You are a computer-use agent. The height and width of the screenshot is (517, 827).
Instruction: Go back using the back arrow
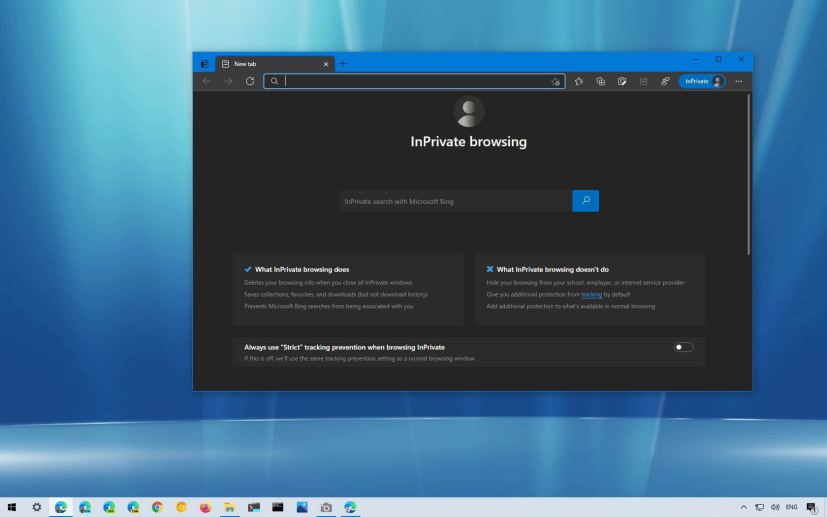tap(207, 81)
